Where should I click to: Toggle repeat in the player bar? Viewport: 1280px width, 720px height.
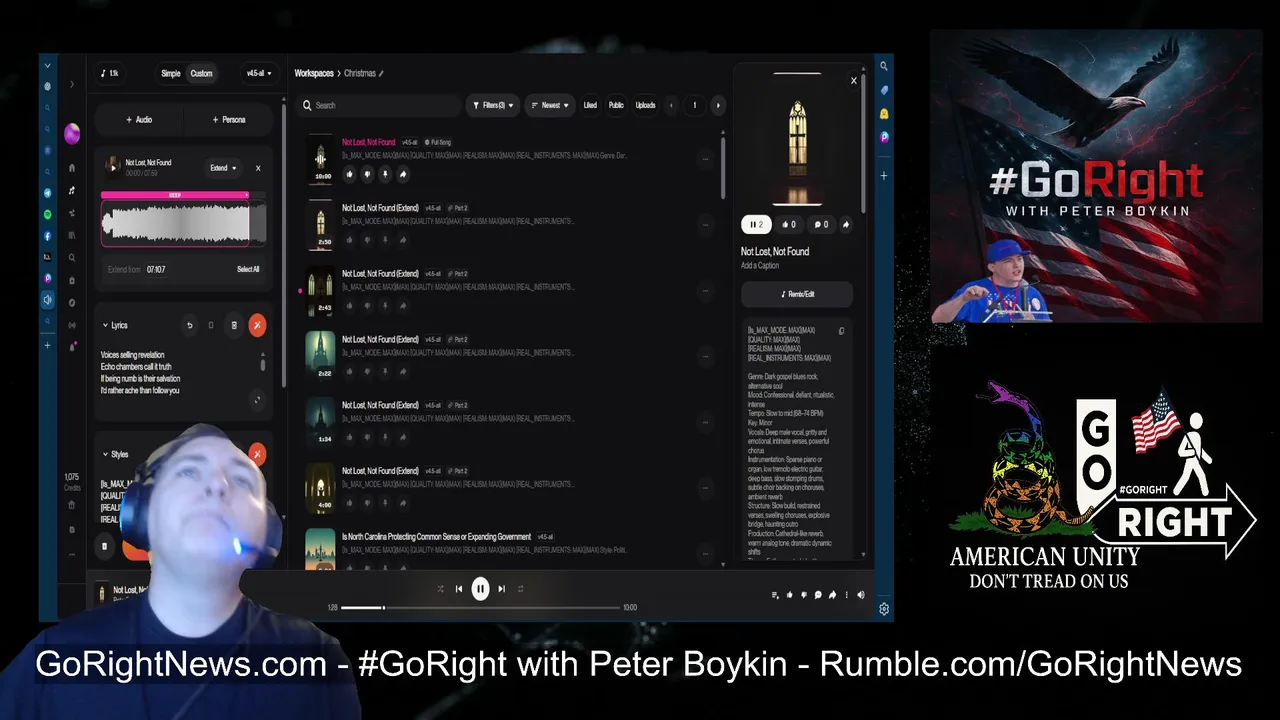(x=520, y=589)
